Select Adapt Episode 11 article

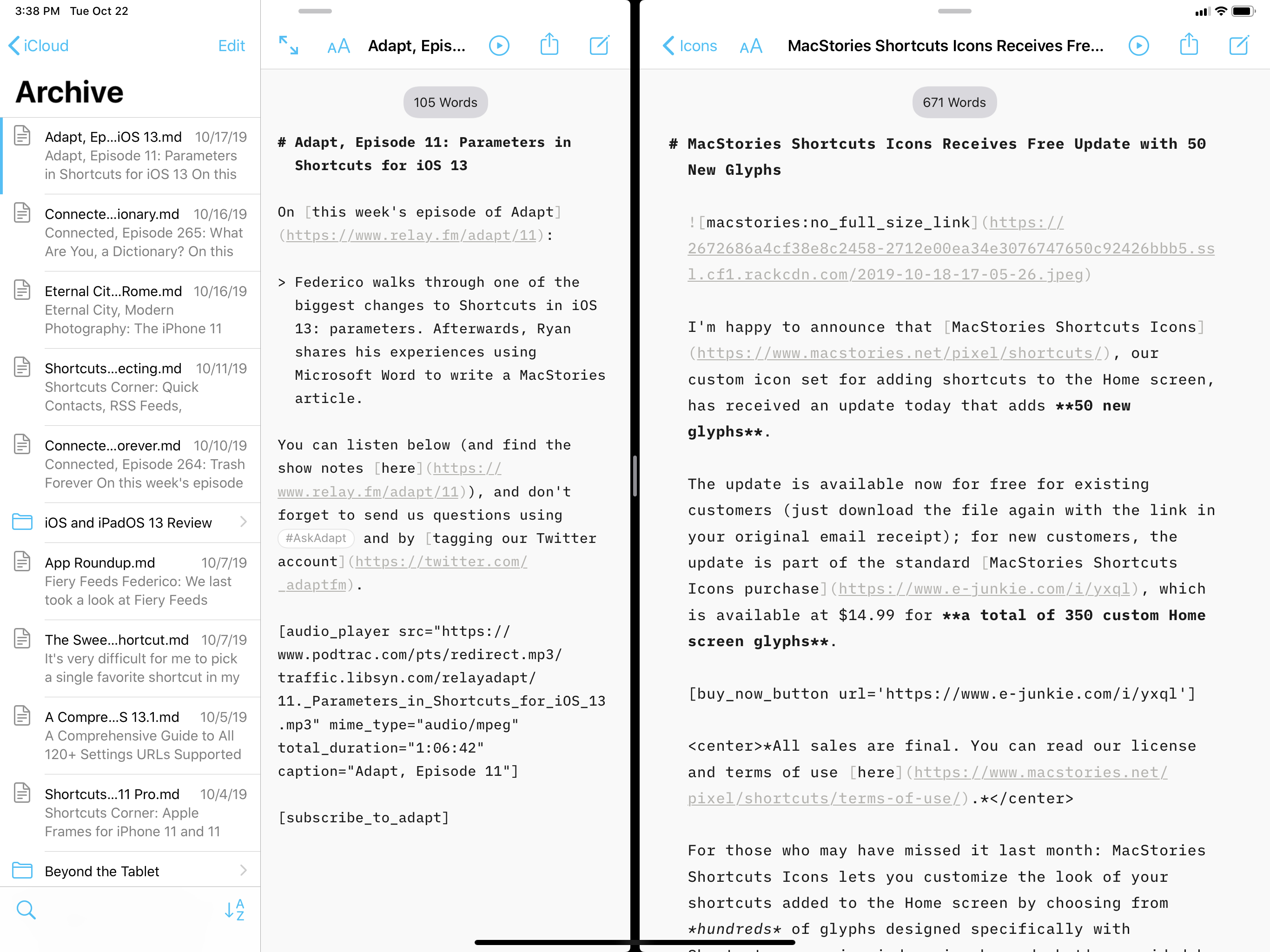[133, 155]
